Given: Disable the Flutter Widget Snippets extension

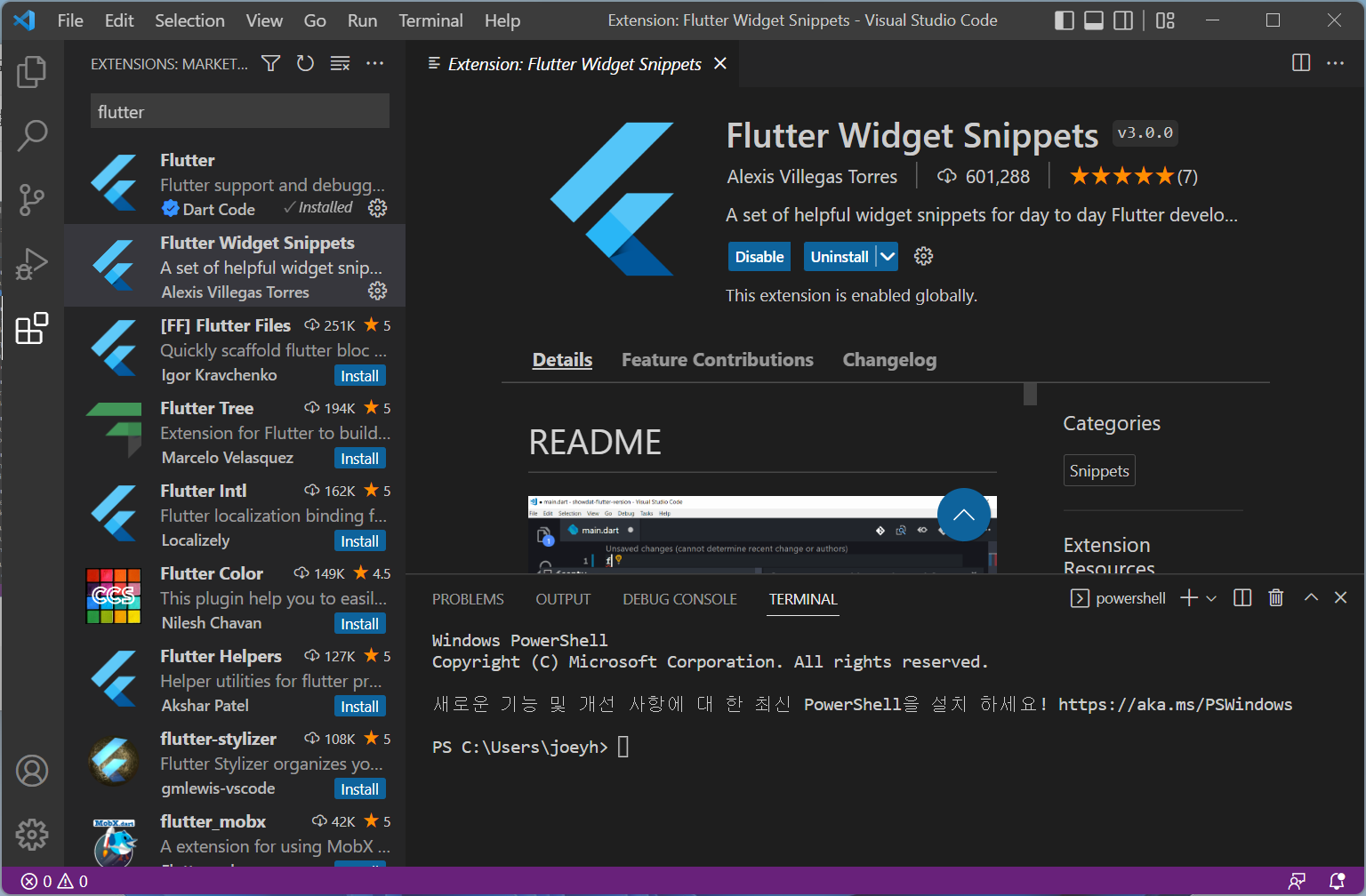Looking at the screenshot, I should click(759, 256).
